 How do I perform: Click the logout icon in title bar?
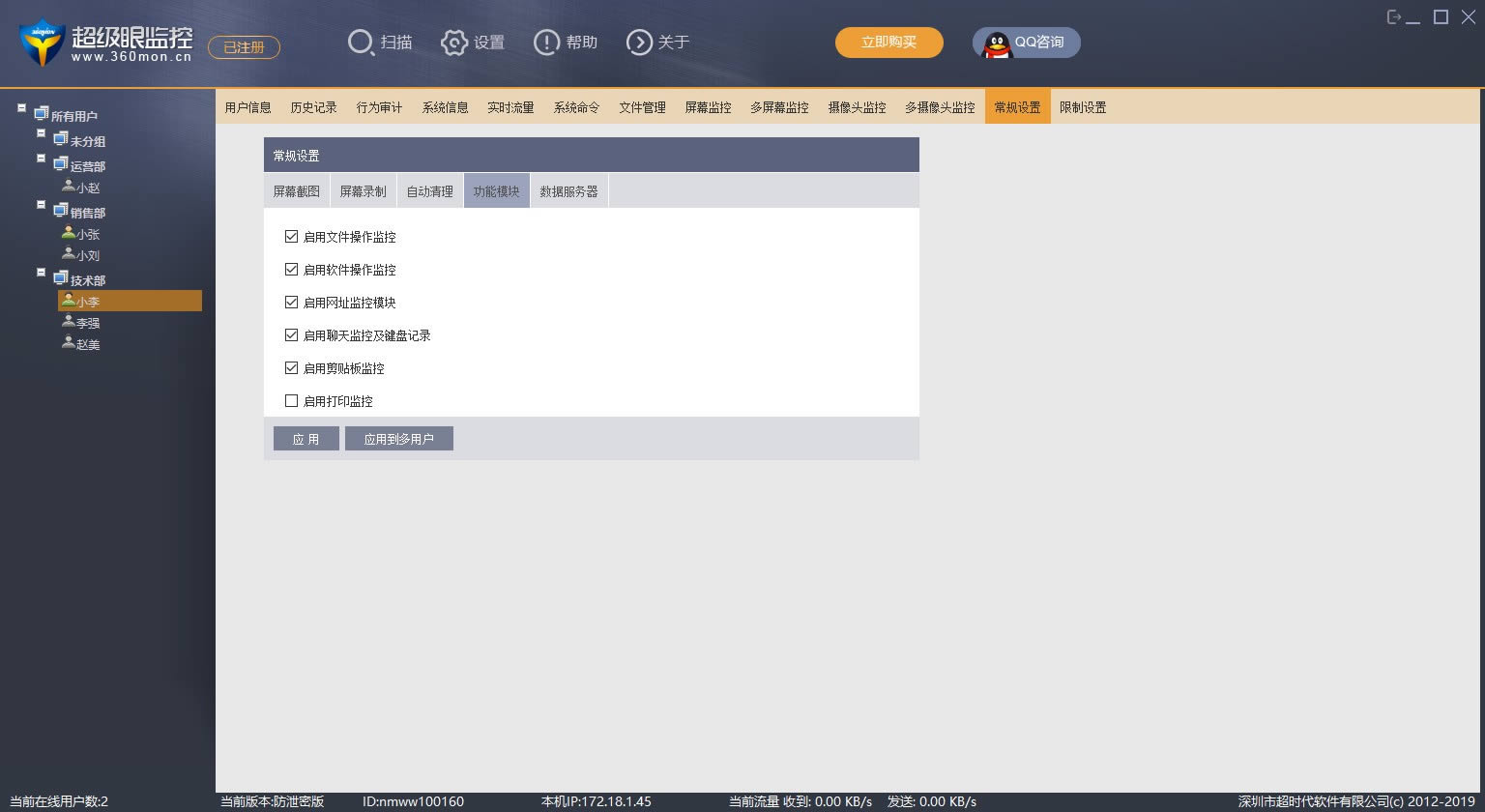pos(1393,17)
